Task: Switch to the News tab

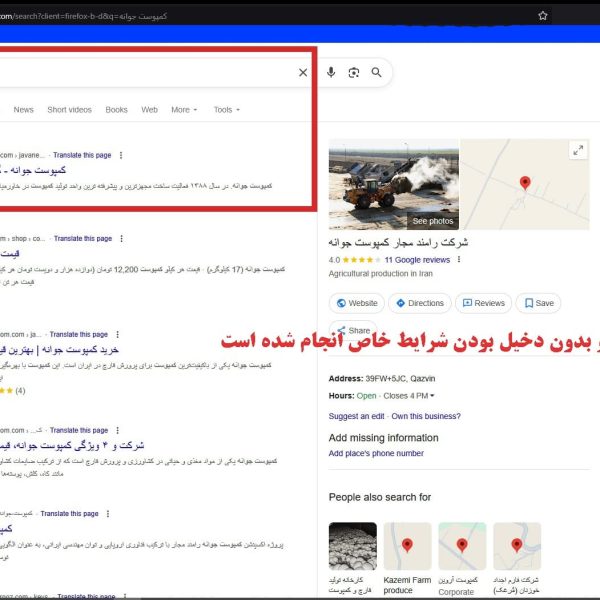Action: 23,110
